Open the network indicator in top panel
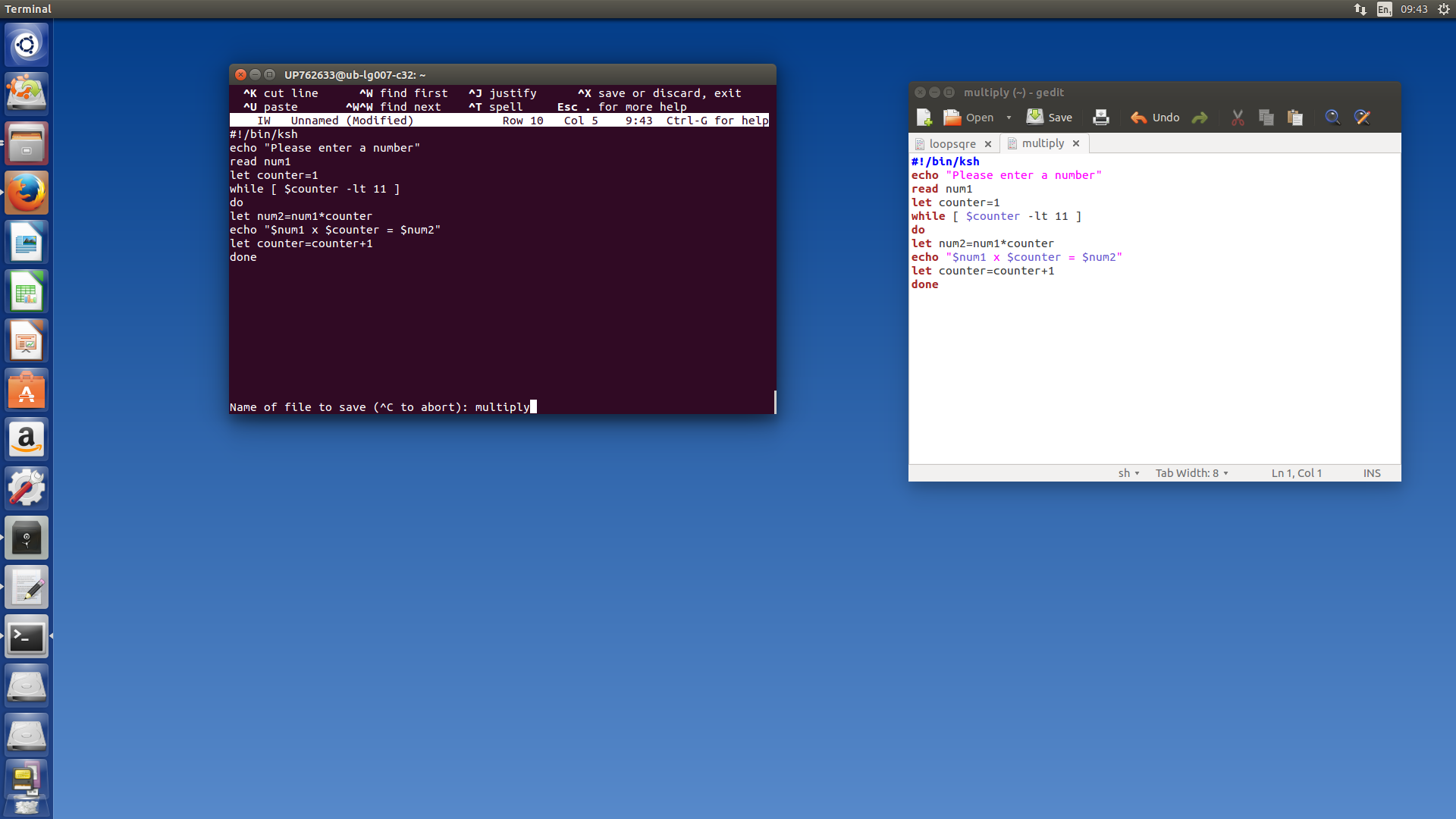Screen dimensions: 1456x819 [x=1360, y=9]
